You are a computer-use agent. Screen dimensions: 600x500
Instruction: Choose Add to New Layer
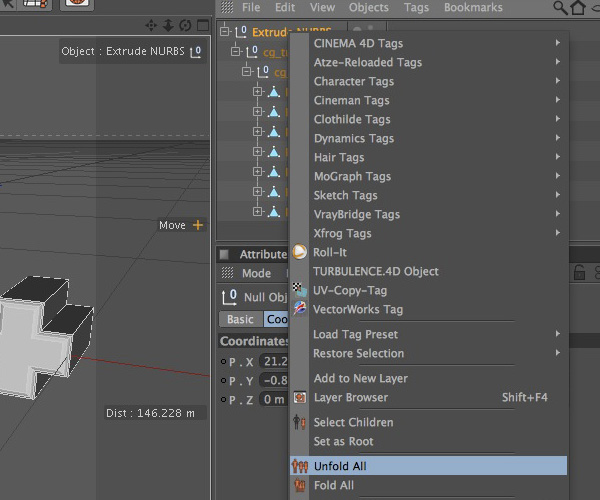tap(429, 378)
